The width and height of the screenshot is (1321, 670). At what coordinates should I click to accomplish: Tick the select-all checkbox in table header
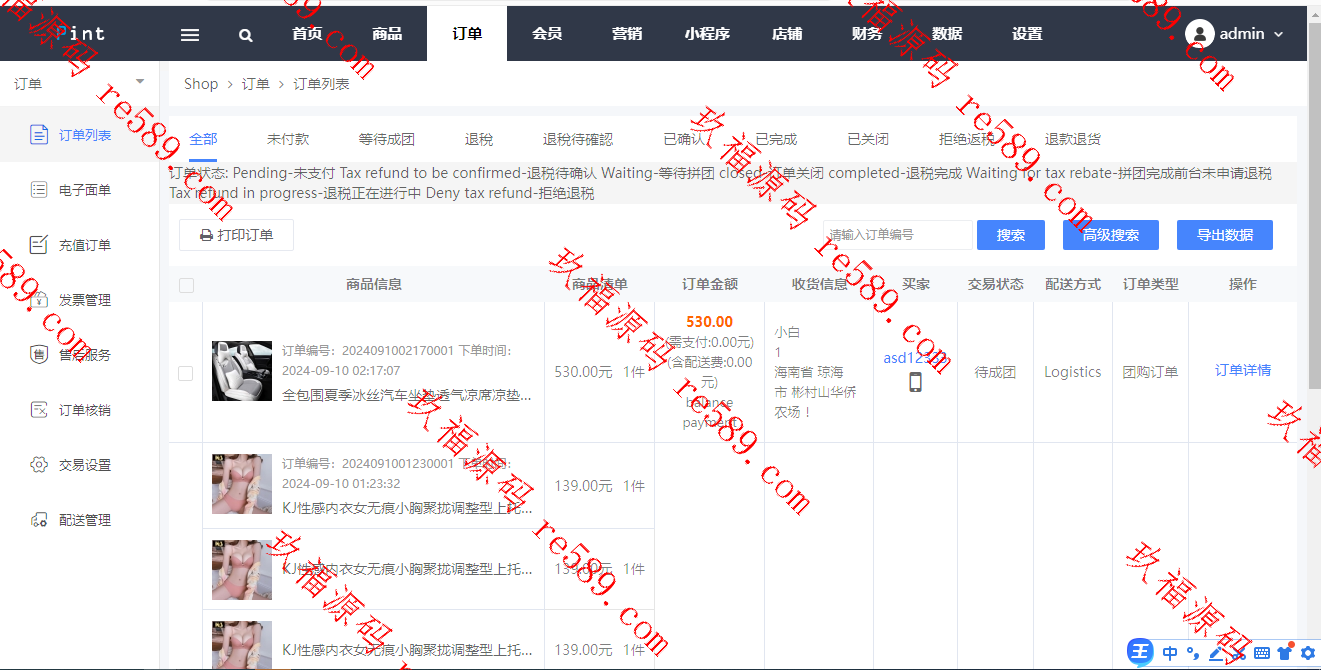[x=186, y=286]
